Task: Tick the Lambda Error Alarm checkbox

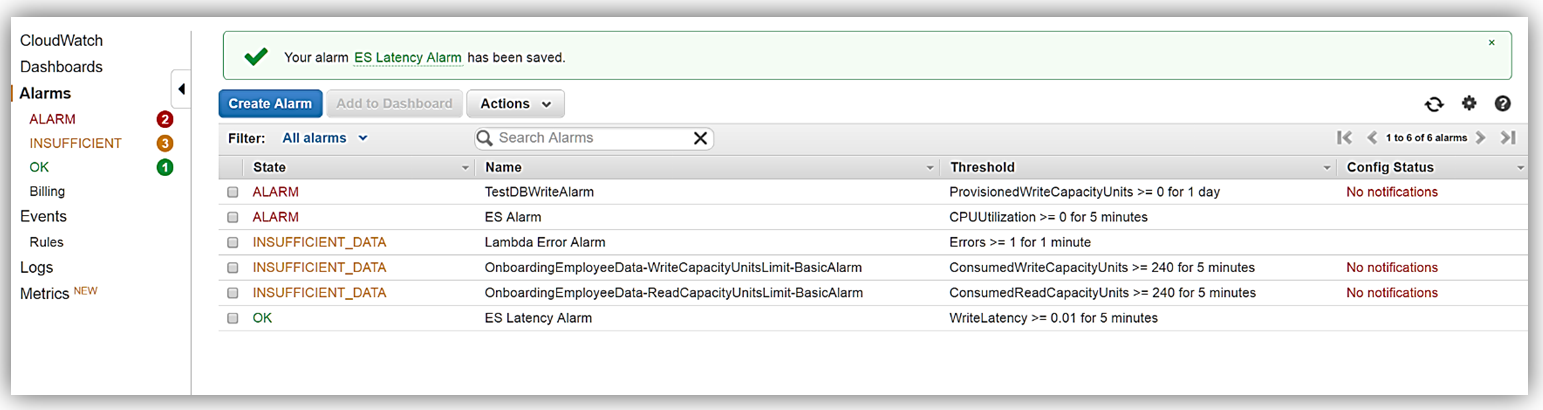Action: [233, 243]
